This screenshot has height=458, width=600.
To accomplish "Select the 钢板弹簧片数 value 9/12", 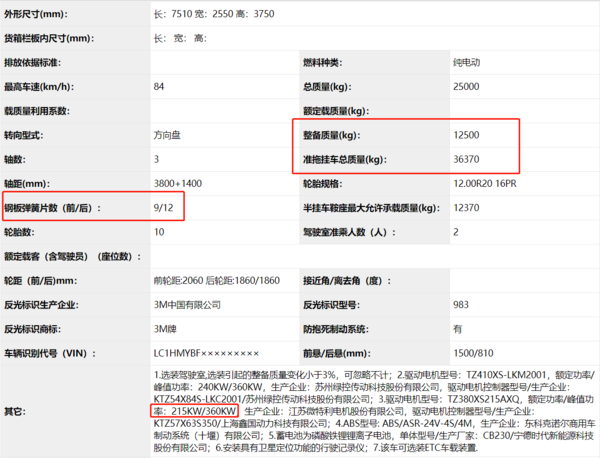I will pyautogui.click(x=163, y=207).
